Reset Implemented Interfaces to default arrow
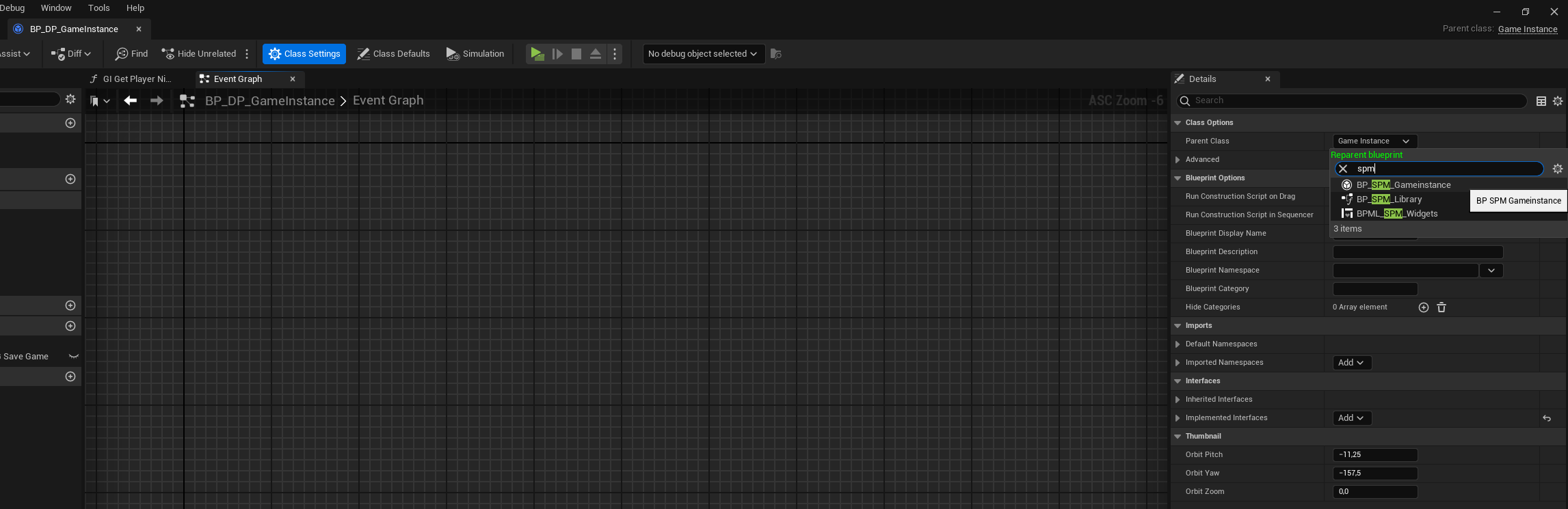This screenshot has height=509, width=1568. pos(1547,418)
